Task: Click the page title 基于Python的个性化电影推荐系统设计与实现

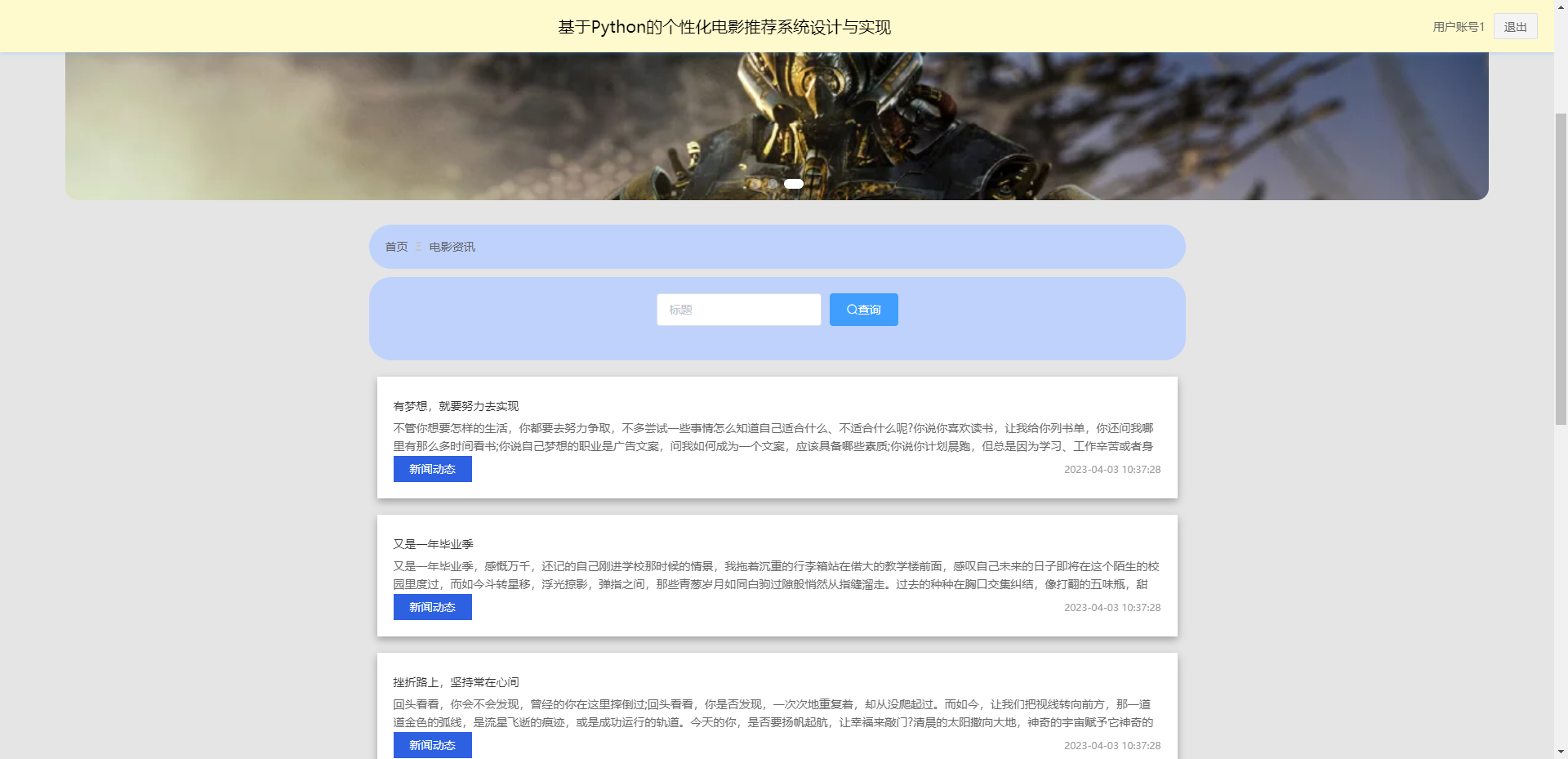Action: 724,26
